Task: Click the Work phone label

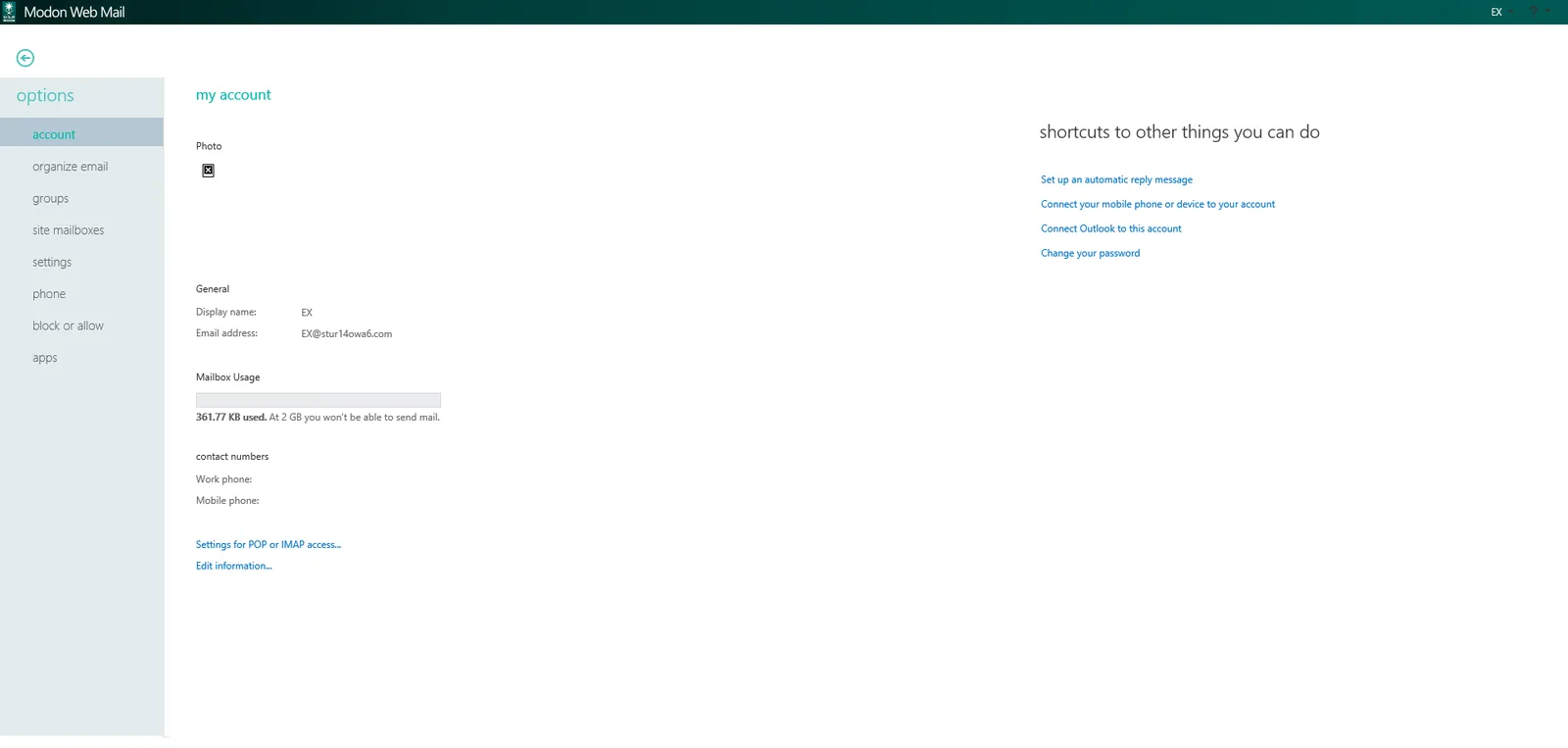Action: click(223, 479)
